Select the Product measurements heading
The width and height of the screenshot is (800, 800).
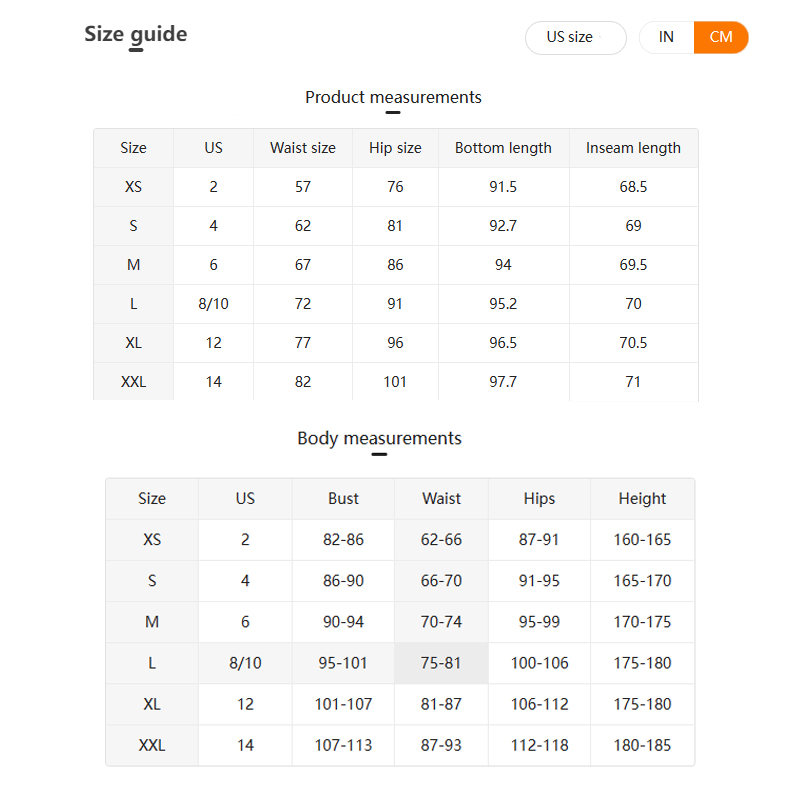393,97
